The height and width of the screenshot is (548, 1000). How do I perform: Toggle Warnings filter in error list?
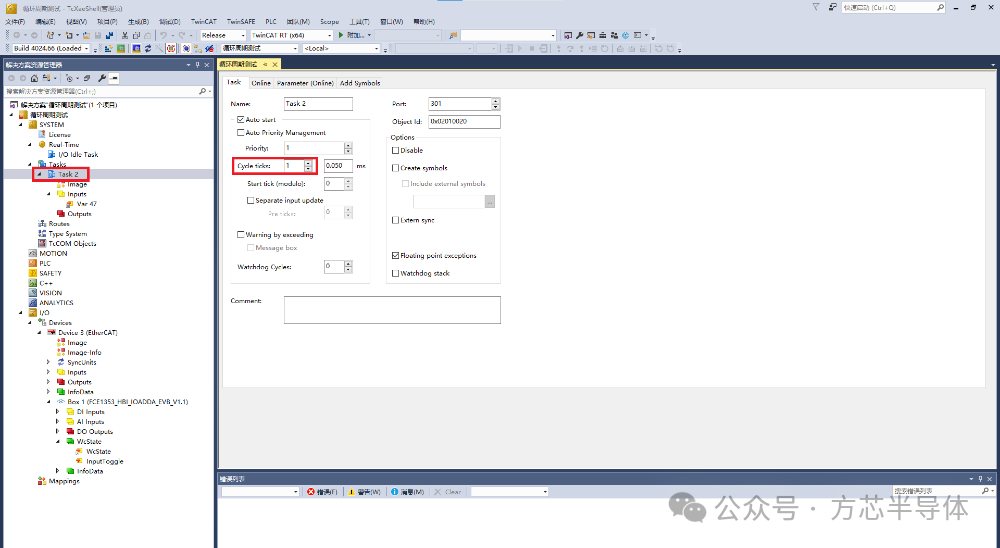coord(364,492)
